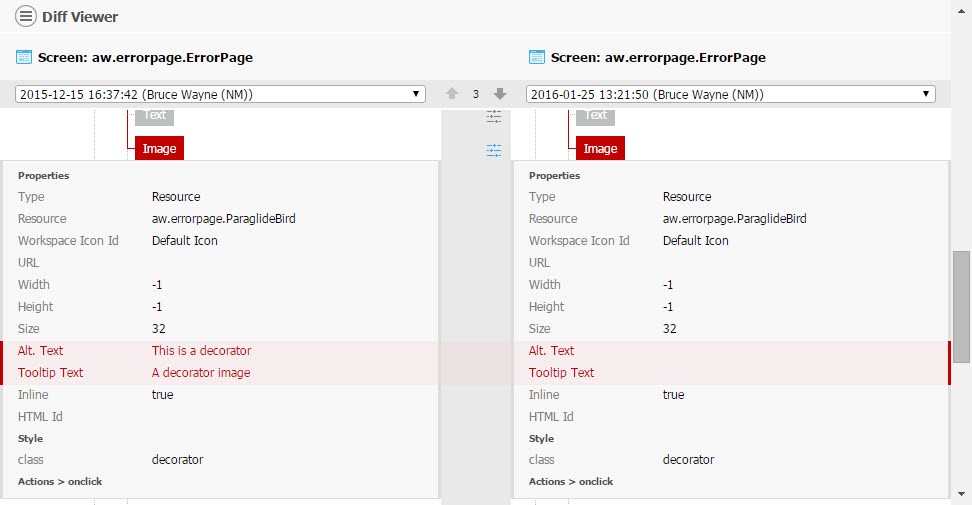Click the right panel's highlighted Tooltip Text row
Image resolution: width=972 pixels, height=505 pixels.
pos(730,373)
